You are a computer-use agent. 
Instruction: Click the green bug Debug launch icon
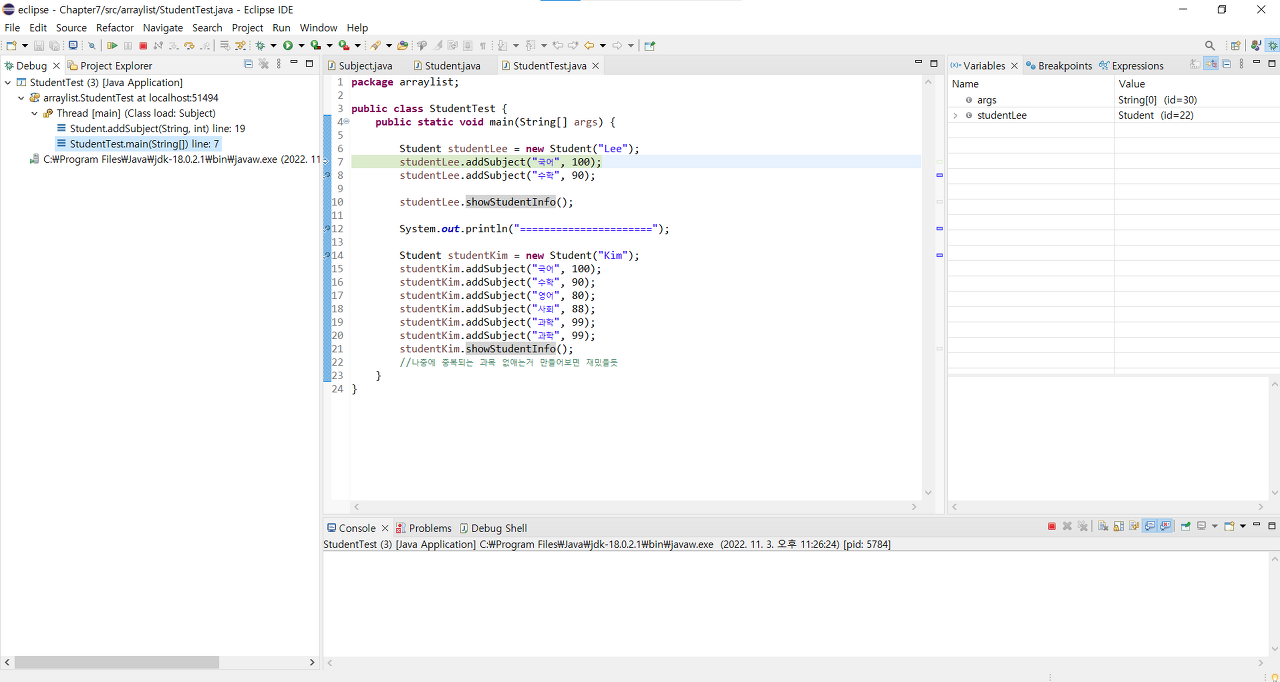pos(259,45)
